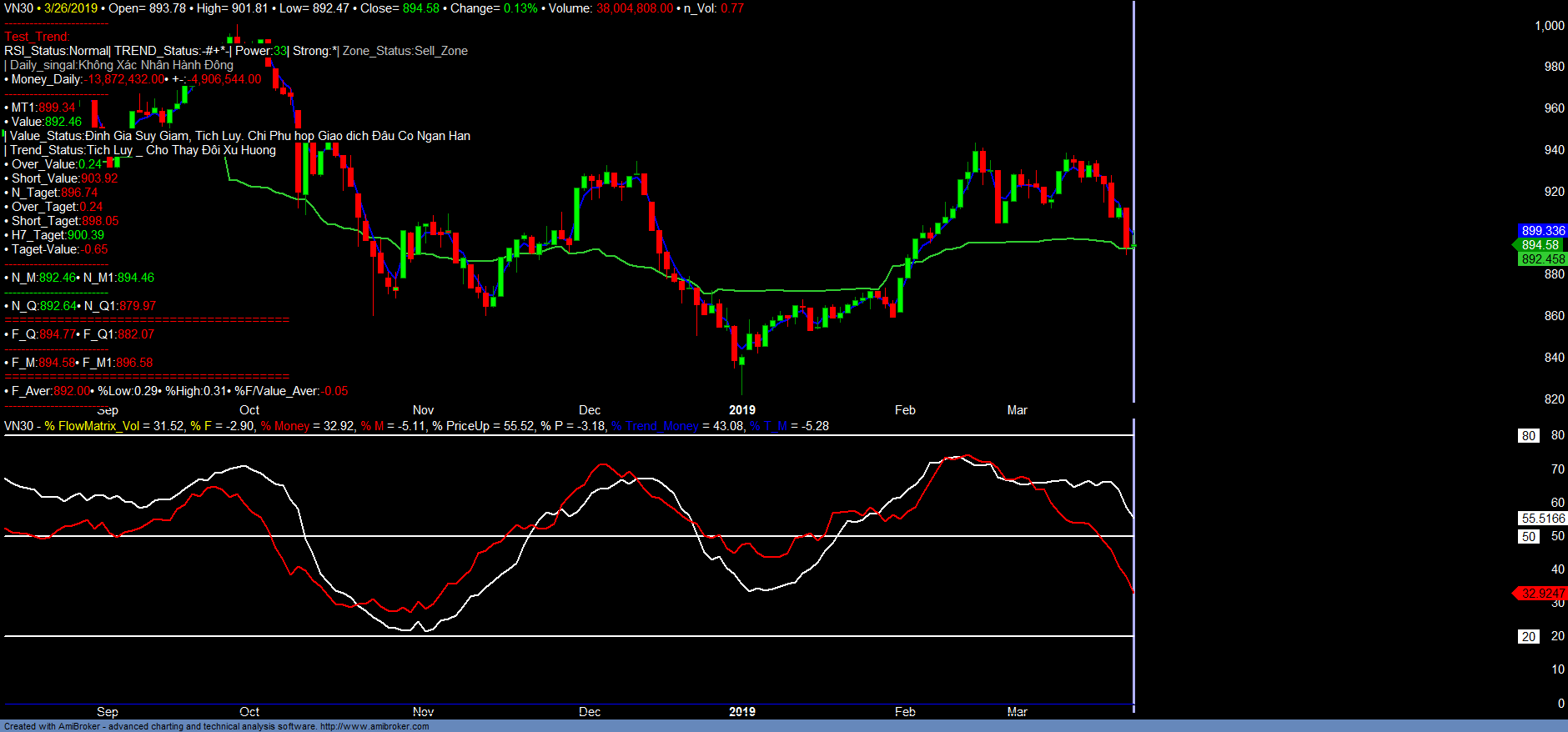The height and width of the screenshot is (732, 1568).
Task: Click the 3/26/2019 date in chart header
Action: coord(70,8)
